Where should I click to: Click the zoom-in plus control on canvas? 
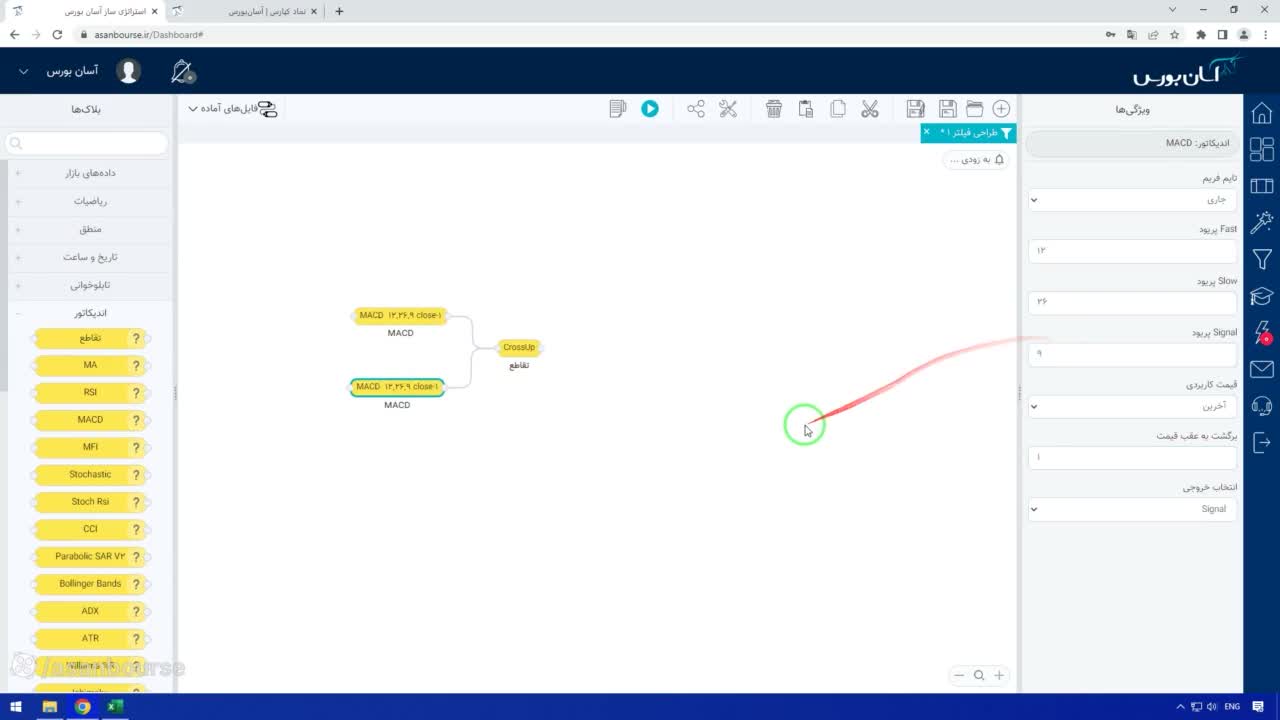998,675
